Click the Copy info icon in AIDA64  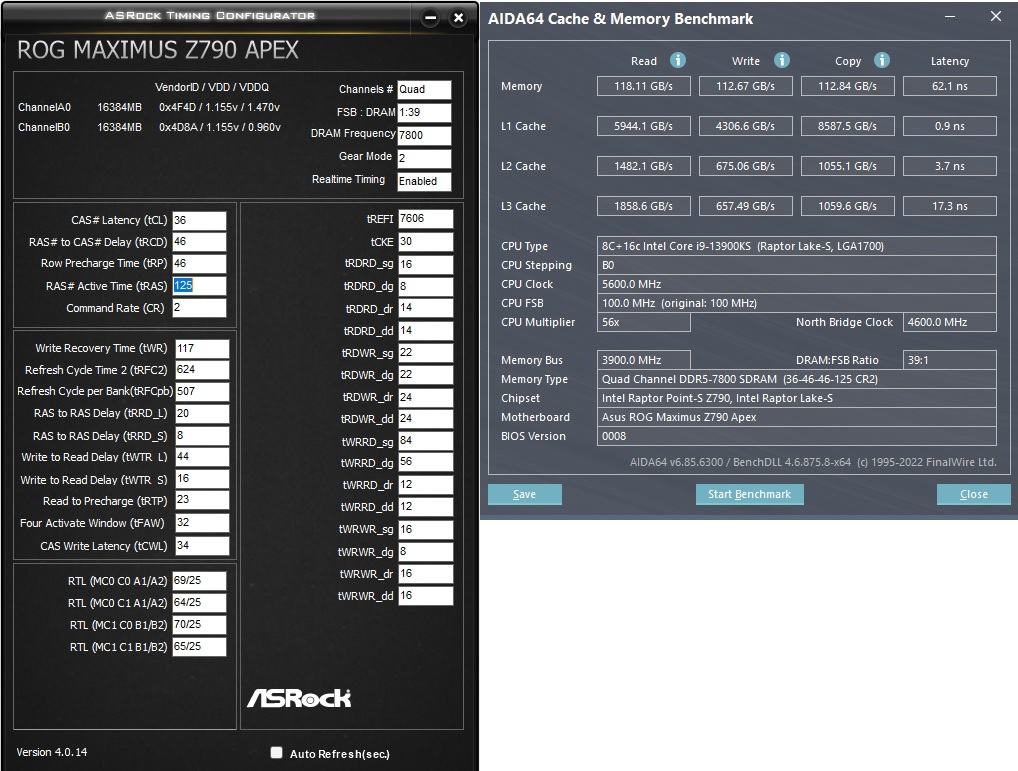881,60
